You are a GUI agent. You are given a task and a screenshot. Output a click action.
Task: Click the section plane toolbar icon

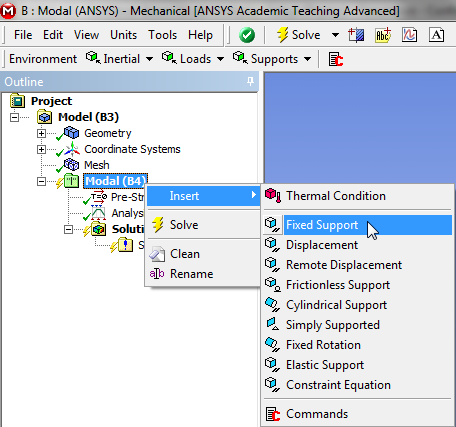pyautogui.click(x=356, y=35)
